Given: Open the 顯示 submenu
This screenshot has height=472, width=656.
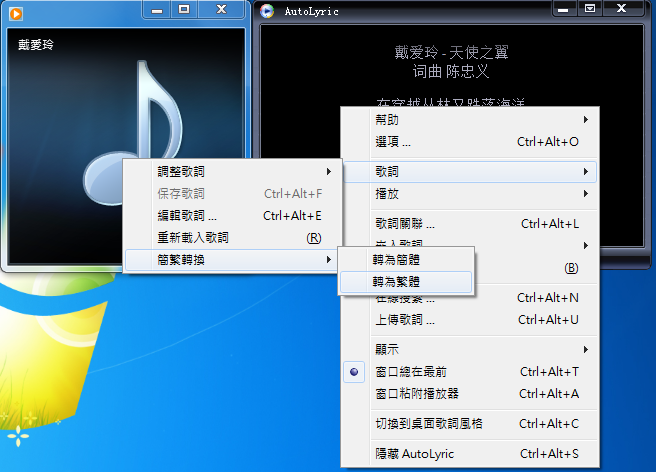Looking at the screenshot, I should tap(470, 349).
